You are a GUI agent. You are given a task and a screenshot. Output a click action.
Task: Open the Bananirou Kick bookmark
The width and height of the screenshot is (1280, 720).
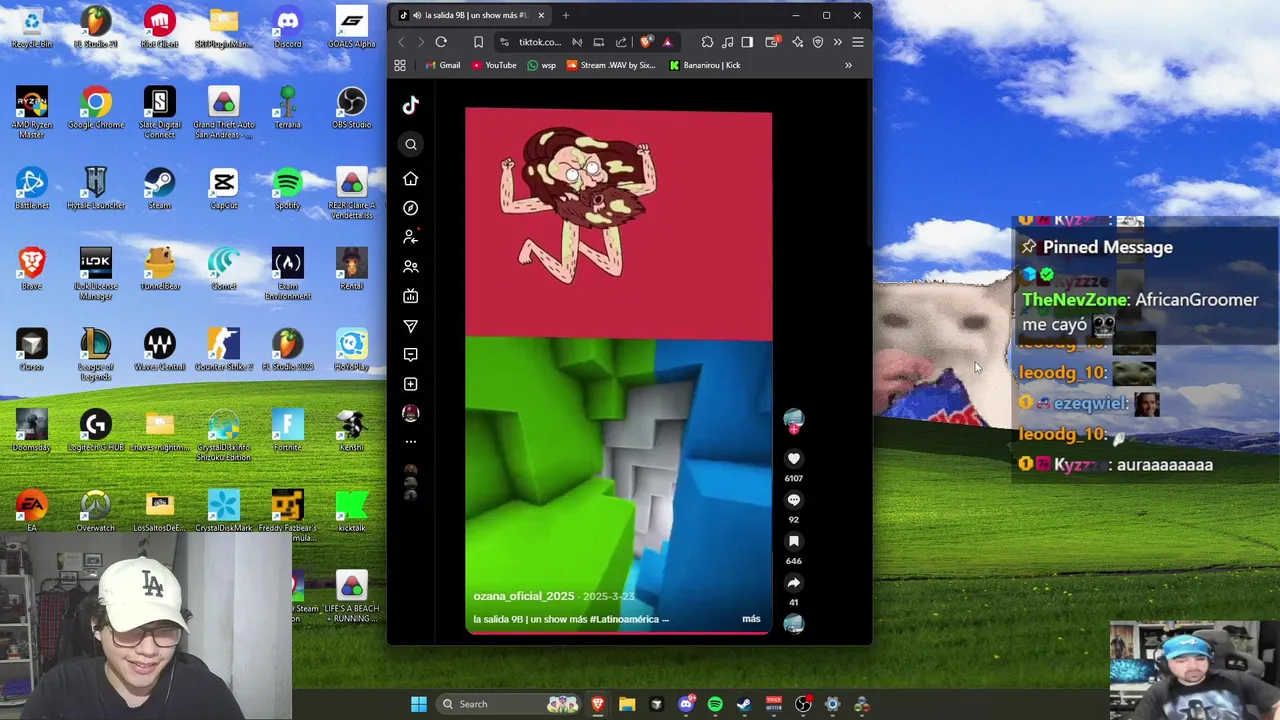coord(705,65)
